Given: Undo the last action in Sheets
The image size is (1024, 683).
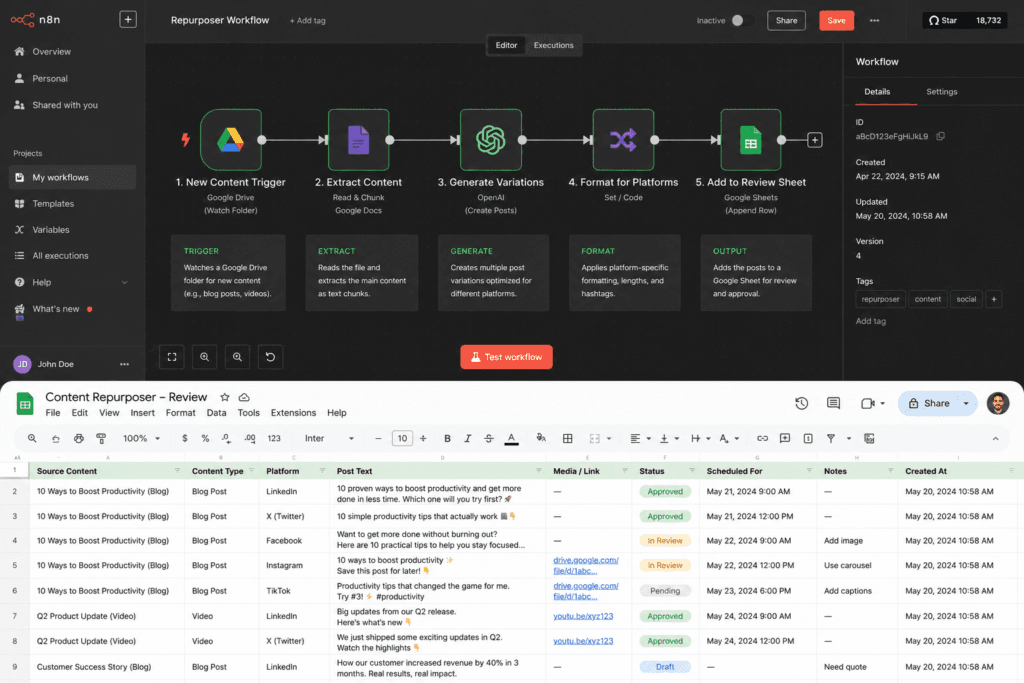Looking at the screenshot, I should pyautogui.click(x=56, y=438).
